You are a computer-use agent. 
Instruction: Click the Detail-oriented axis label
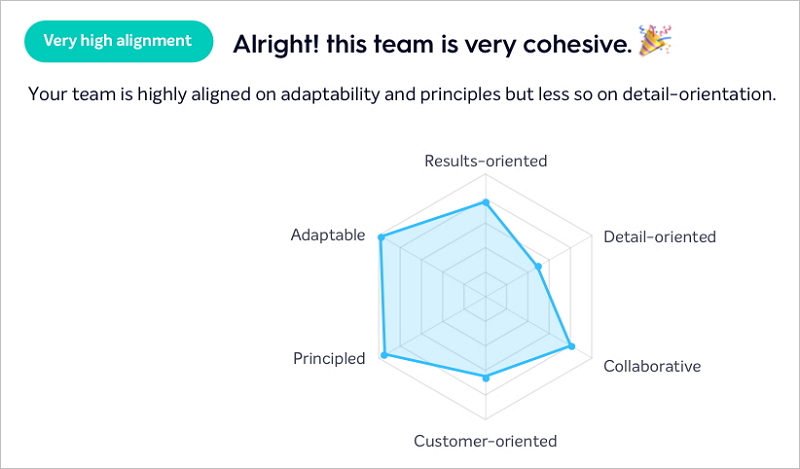pyautogui.click(x=660, y=237)
